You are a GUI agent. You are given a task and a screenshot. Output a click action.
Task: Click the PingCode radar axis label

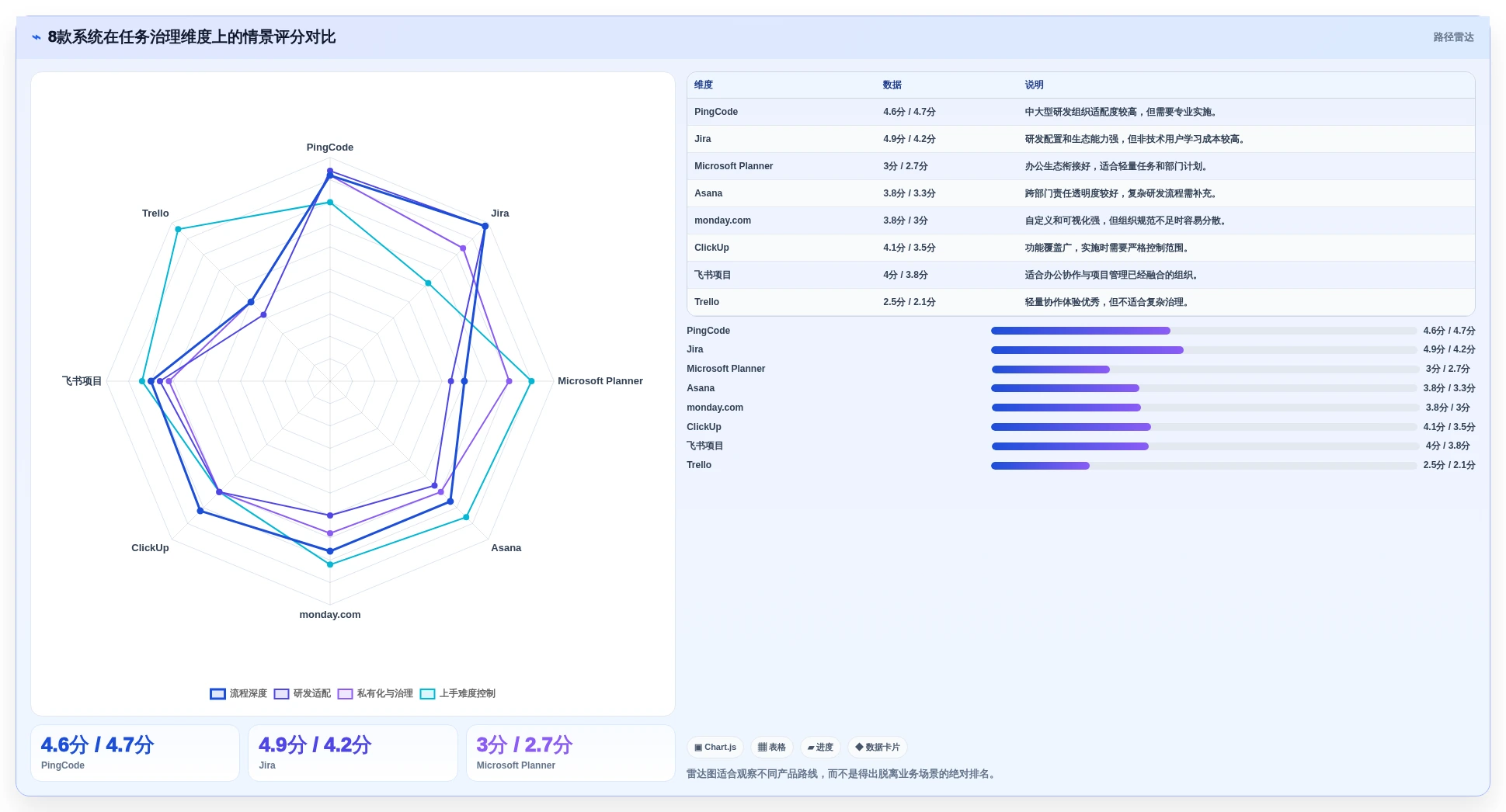tap(330, 147)
